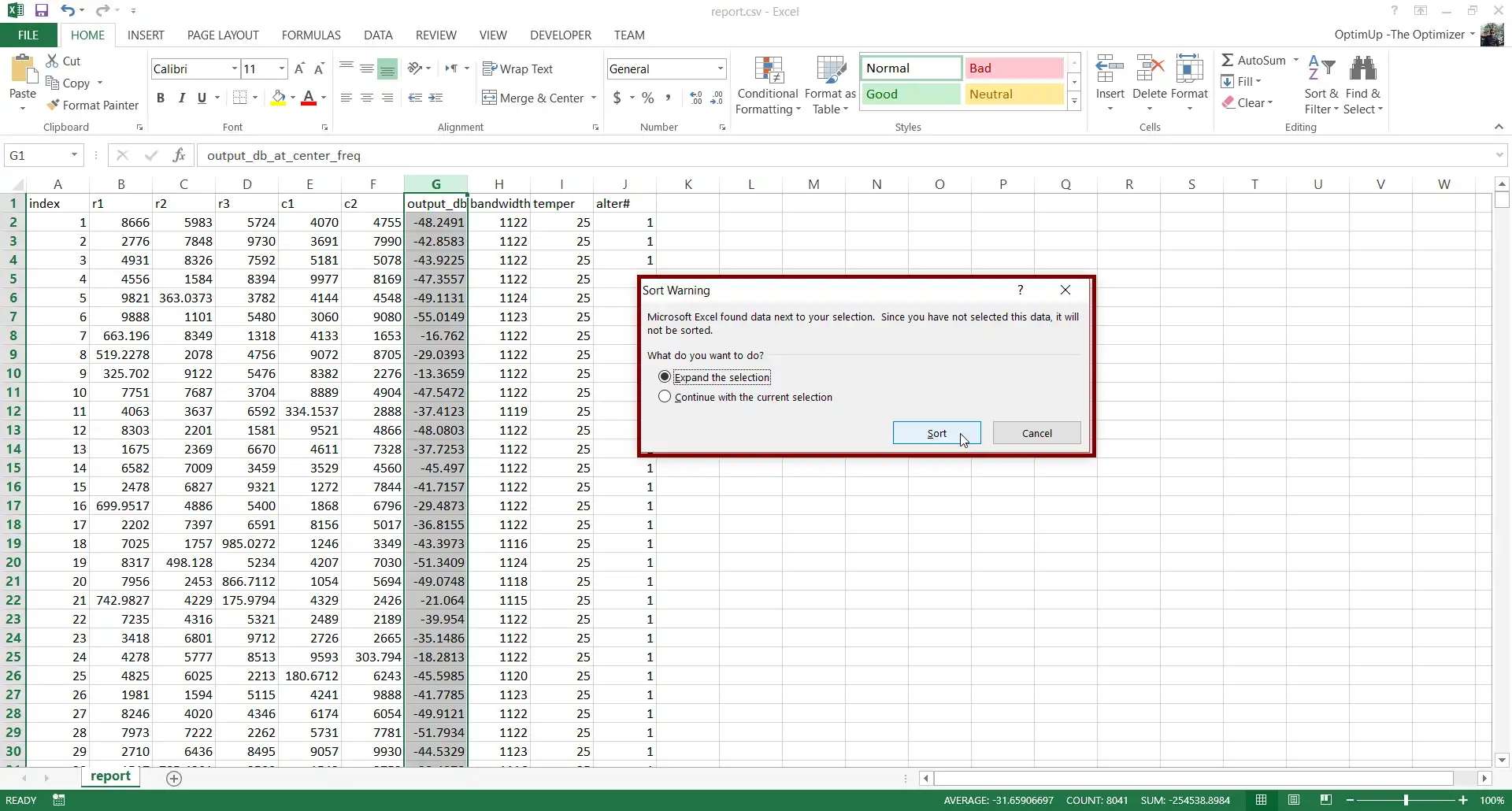This screenshot has height=811, width=1512.
Task: Open Format as Table gallery
Action: (x=830, y=85)
